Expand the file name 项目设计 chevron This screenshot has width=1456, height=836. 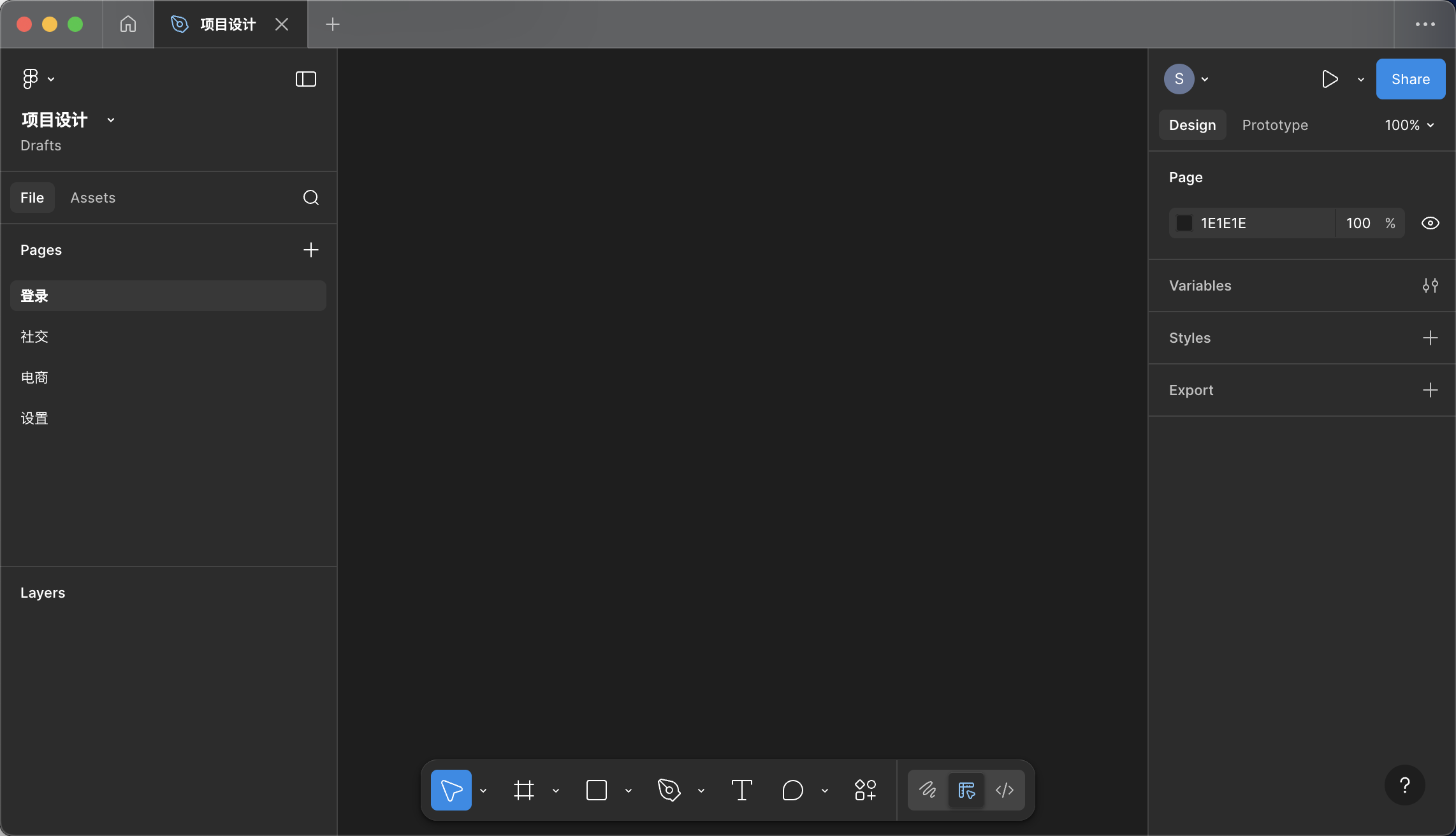111,120
